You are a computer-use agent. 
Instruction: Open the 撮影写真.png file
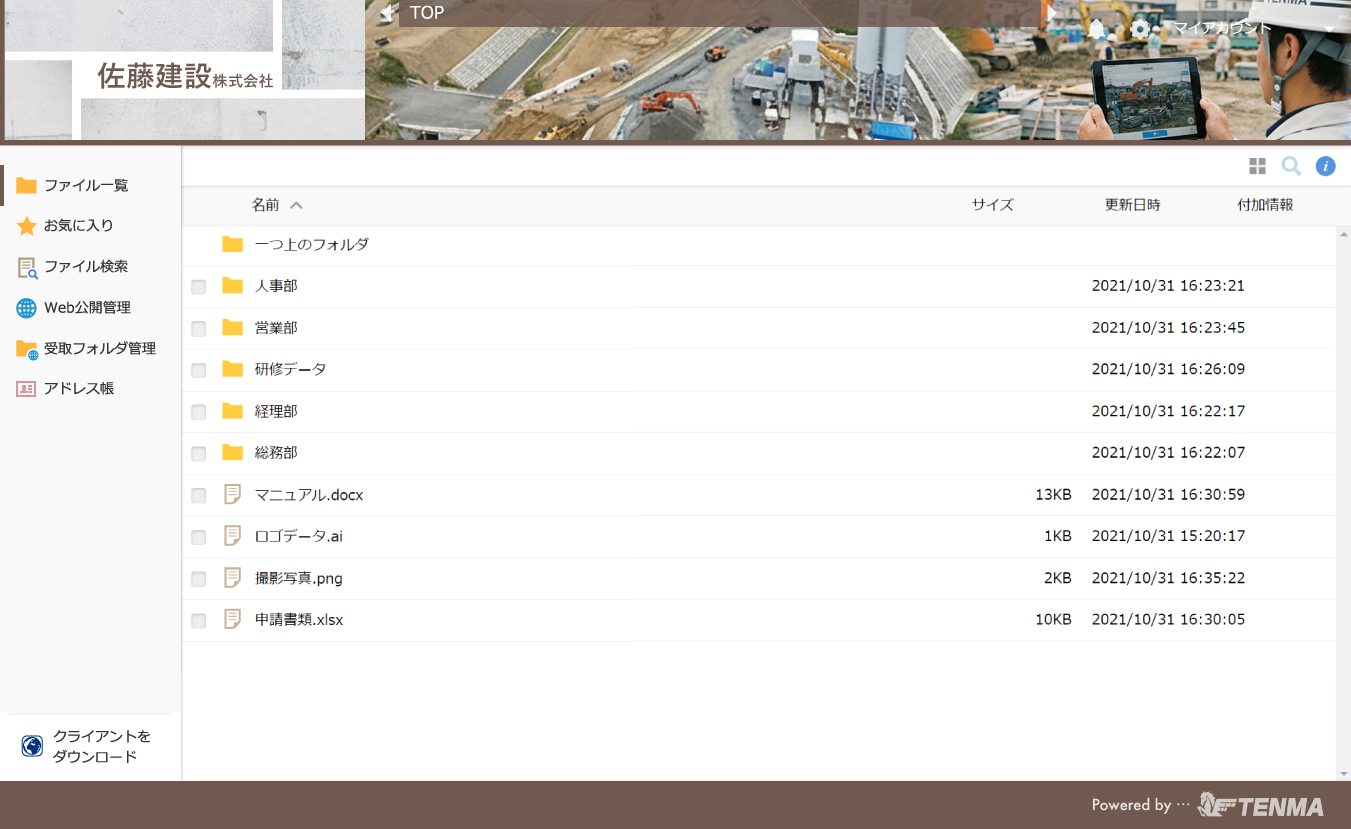tap(298, 578)
